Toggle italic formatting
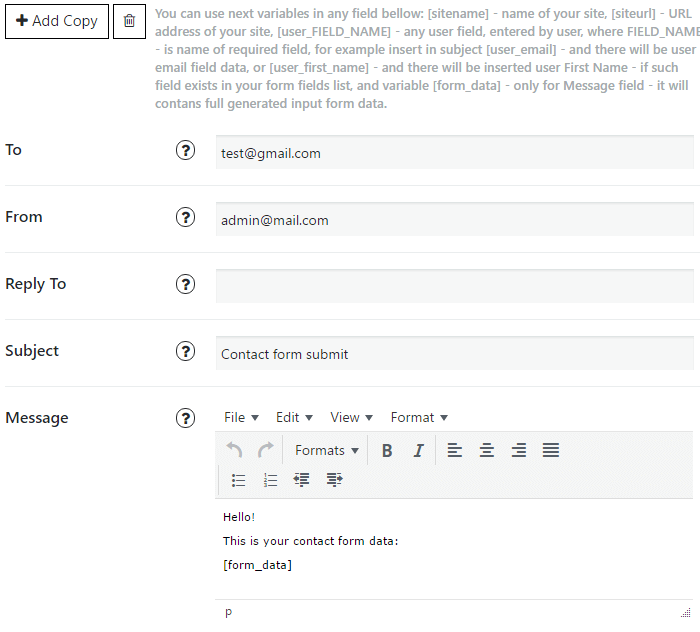The height and width of the screenshot is (632, 700). click(x=418, y=450)
